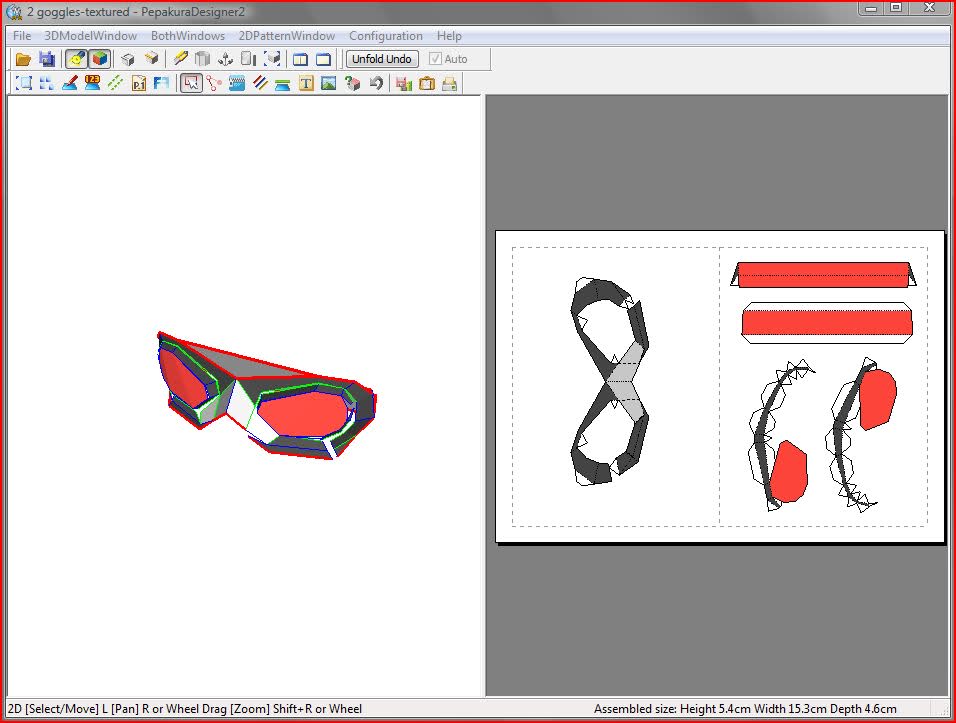Select the right red lens pattern piece

point(878,399)
